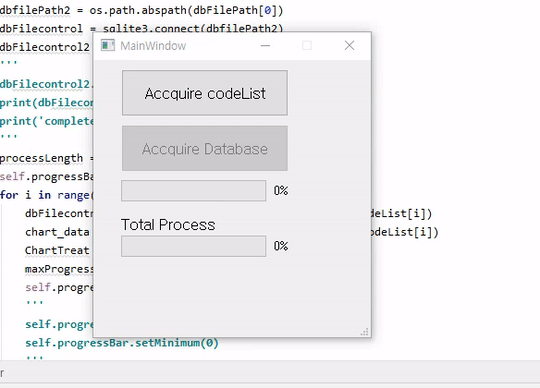
Task: Click the ChartTreat line in code editor
Action: [x=57, y=250]
